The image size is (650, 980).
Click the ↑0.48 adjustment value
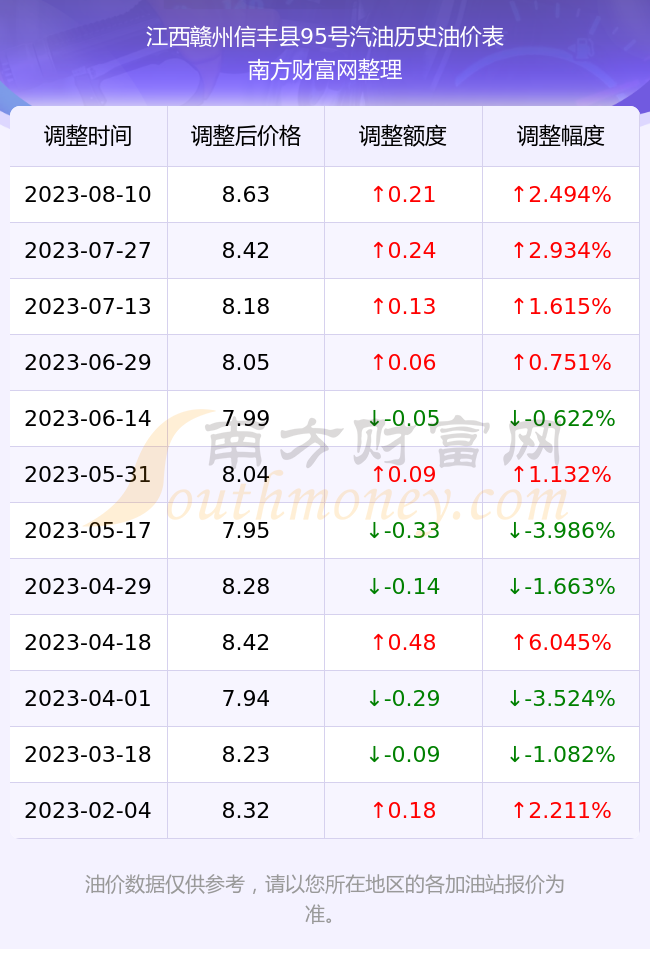pyautogui.click(x=403, y=642)
